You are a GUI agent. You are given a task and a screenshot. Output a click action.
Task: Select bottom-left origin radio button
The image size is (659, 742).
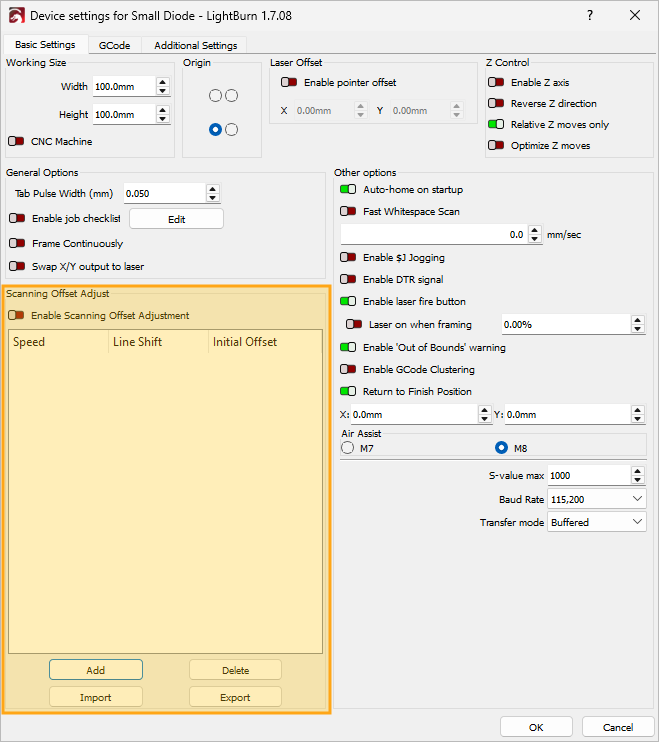click(215, 129)
